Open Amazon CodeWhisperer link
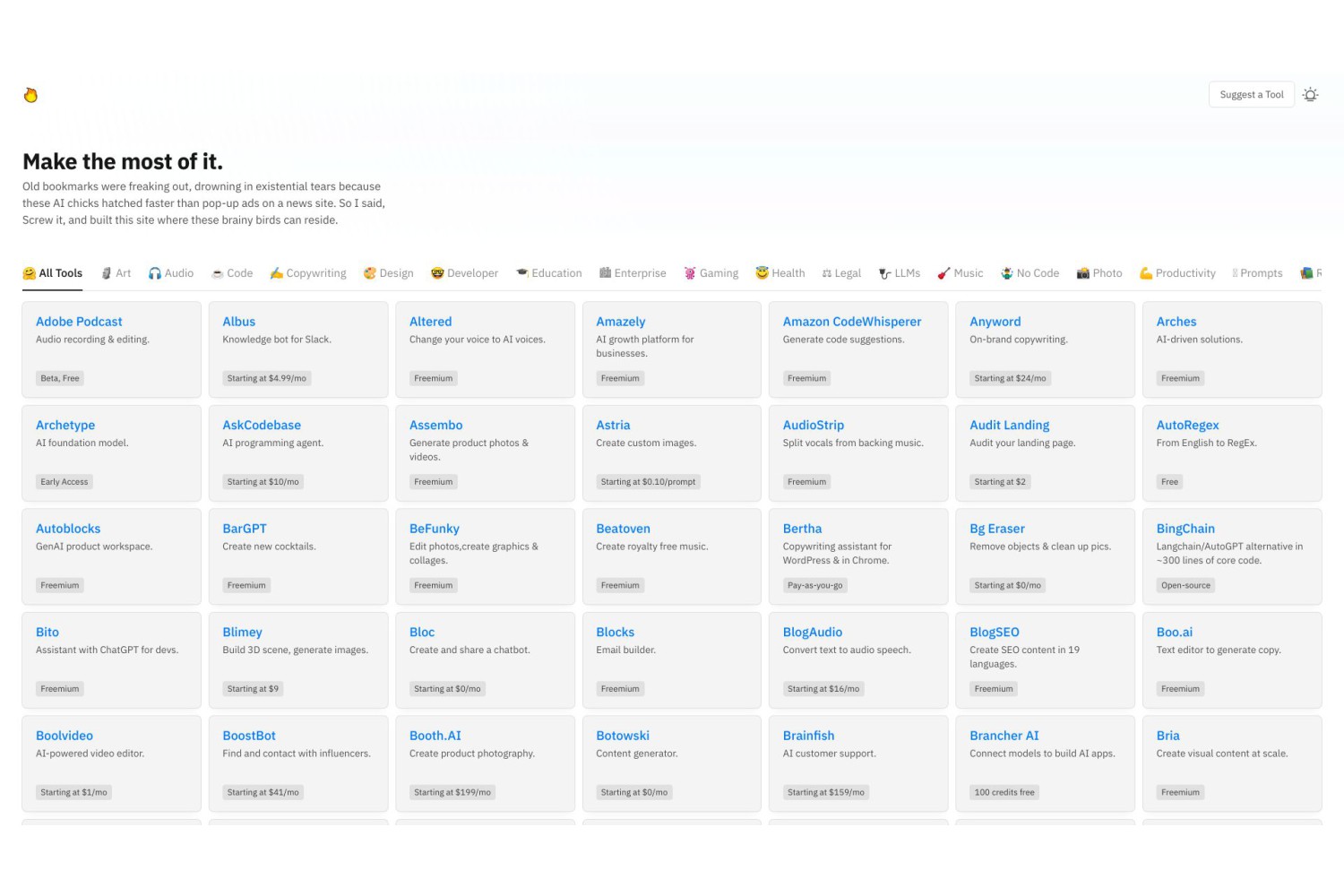This screenshot has width=1344, height=896. point(852,322)
